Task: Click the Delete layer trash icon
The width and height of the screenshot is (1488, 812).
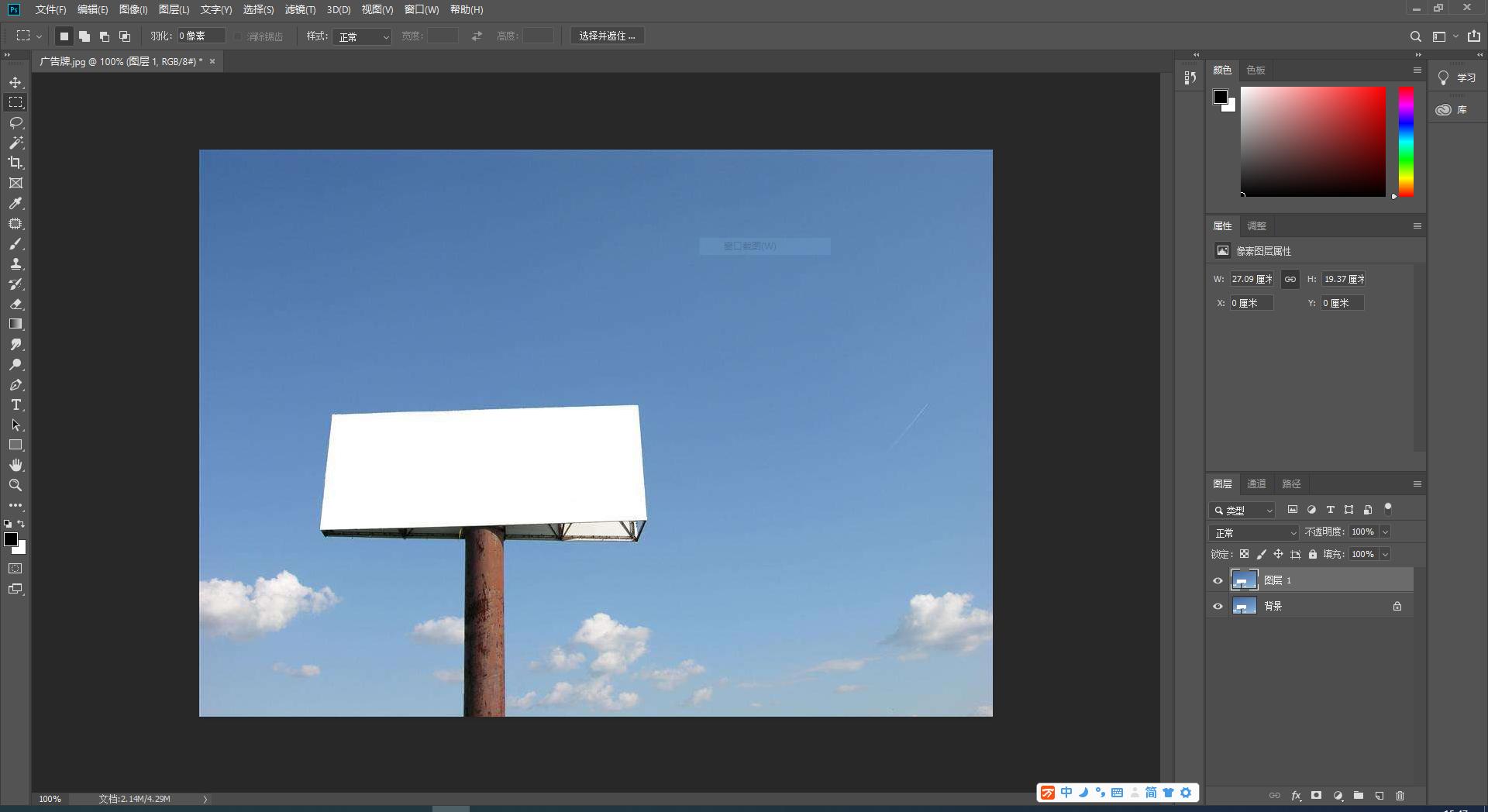Action: 1399,796
